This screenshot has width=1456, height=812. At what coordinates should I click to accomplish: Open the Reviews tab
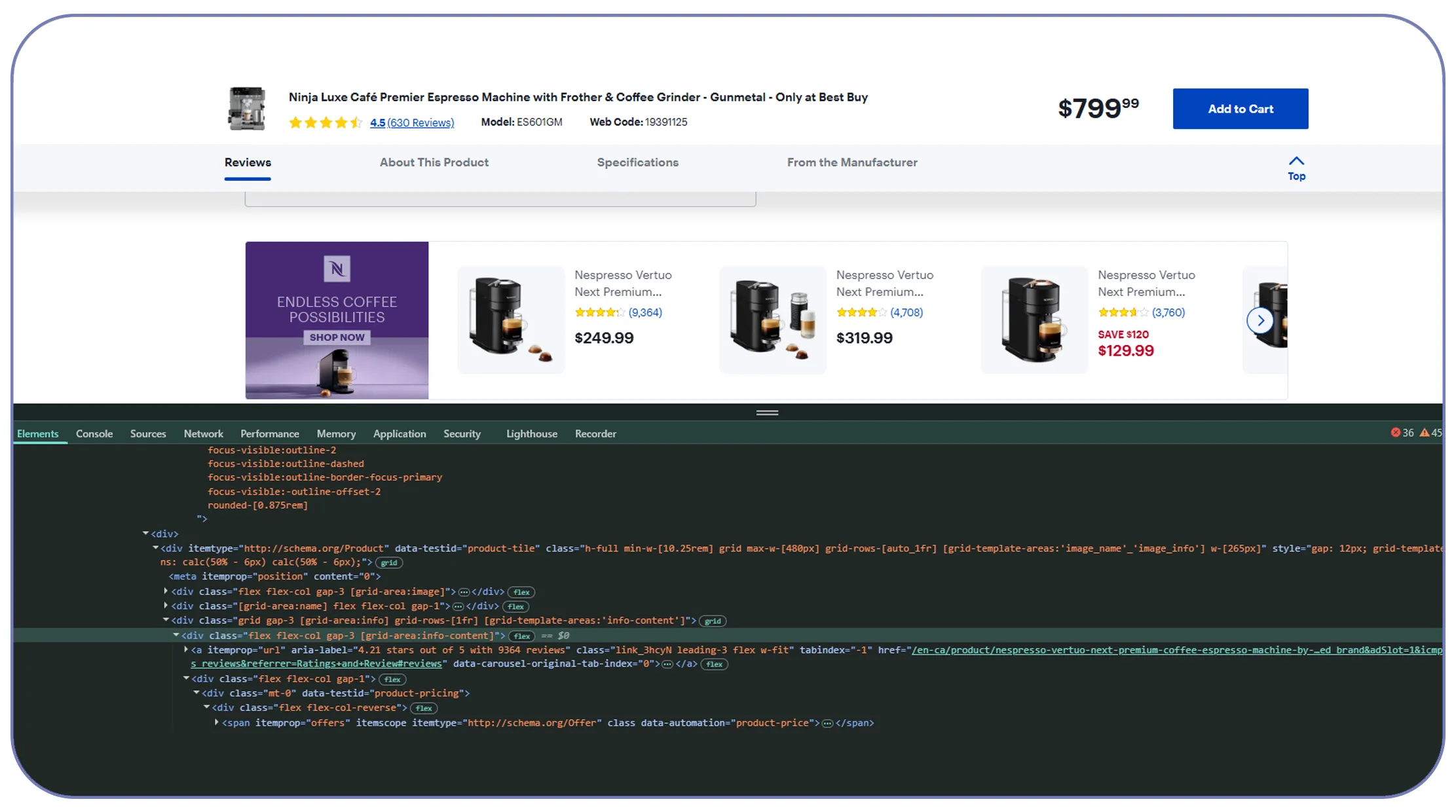click(x=248, y=162)
